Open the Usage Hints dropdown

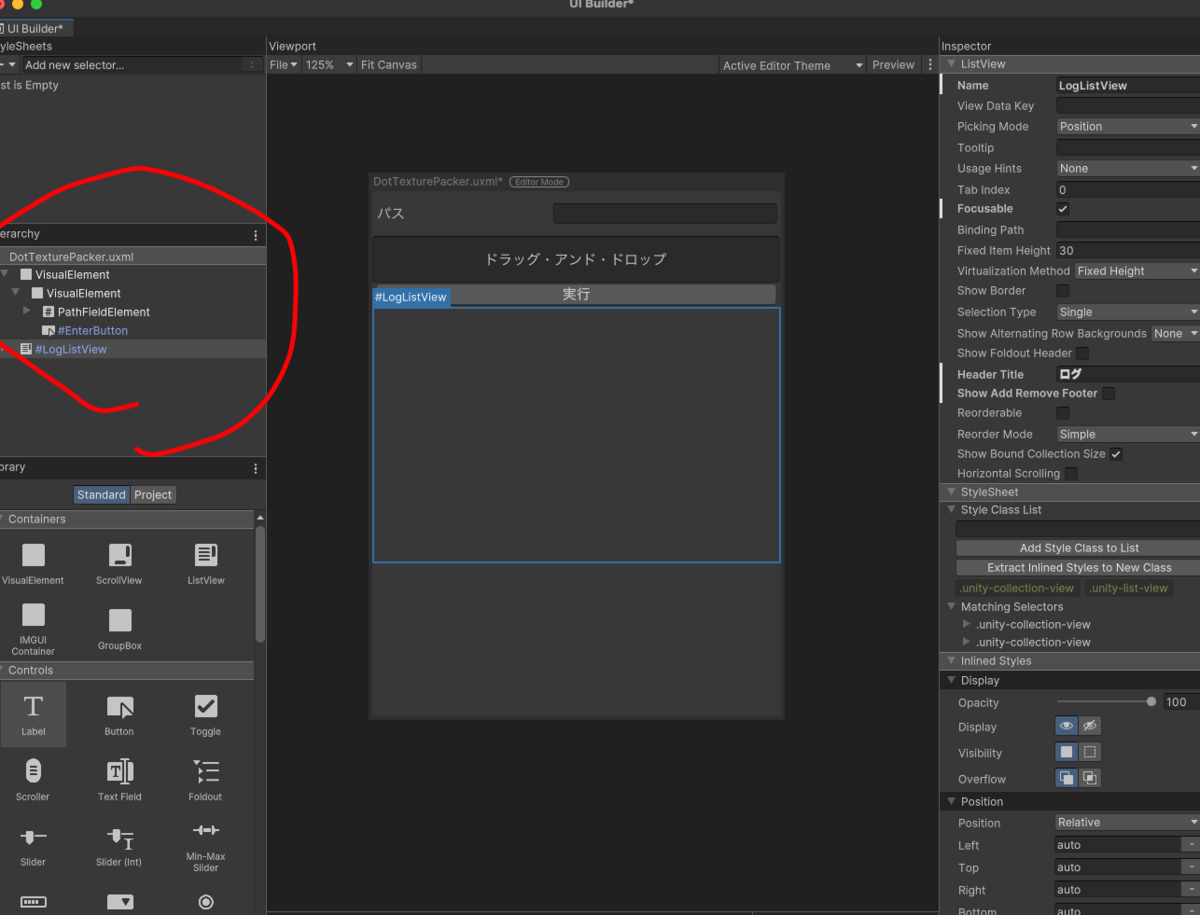click(1128, 169)
